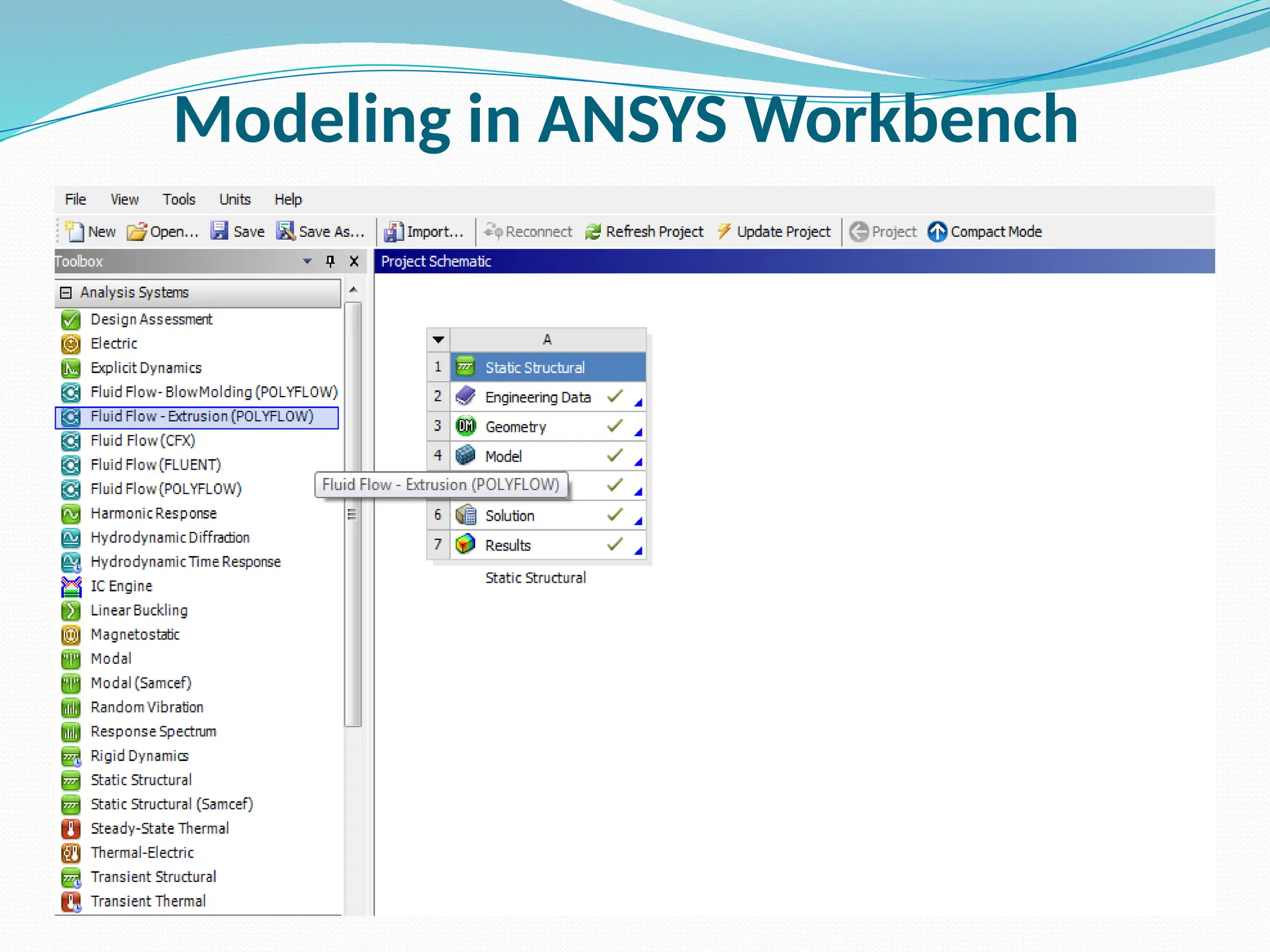Click Geometry row blue corner triangle
The image size is (1270, 952).
(638, 433)
